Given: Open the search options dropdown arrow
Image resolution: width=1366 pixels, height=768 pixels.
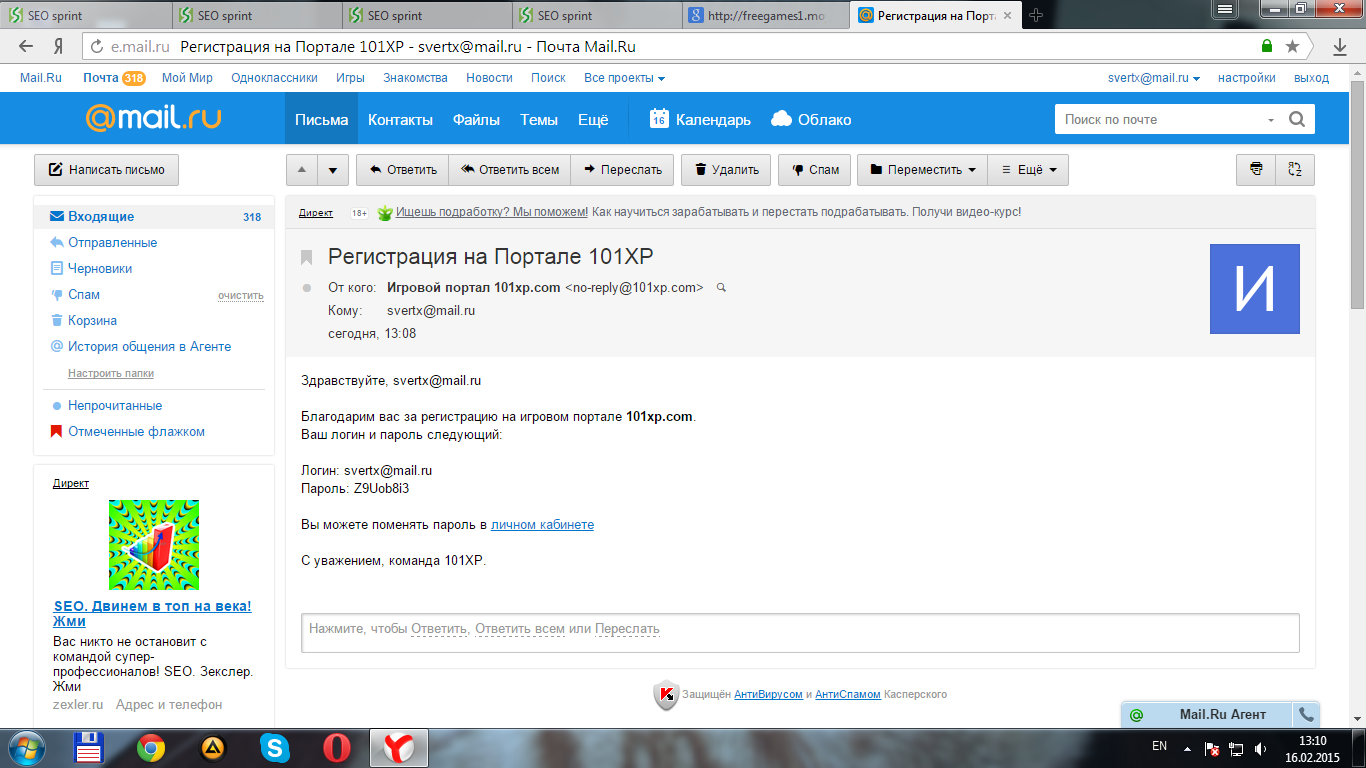Looking at the screenshot, I should 1271,120.
